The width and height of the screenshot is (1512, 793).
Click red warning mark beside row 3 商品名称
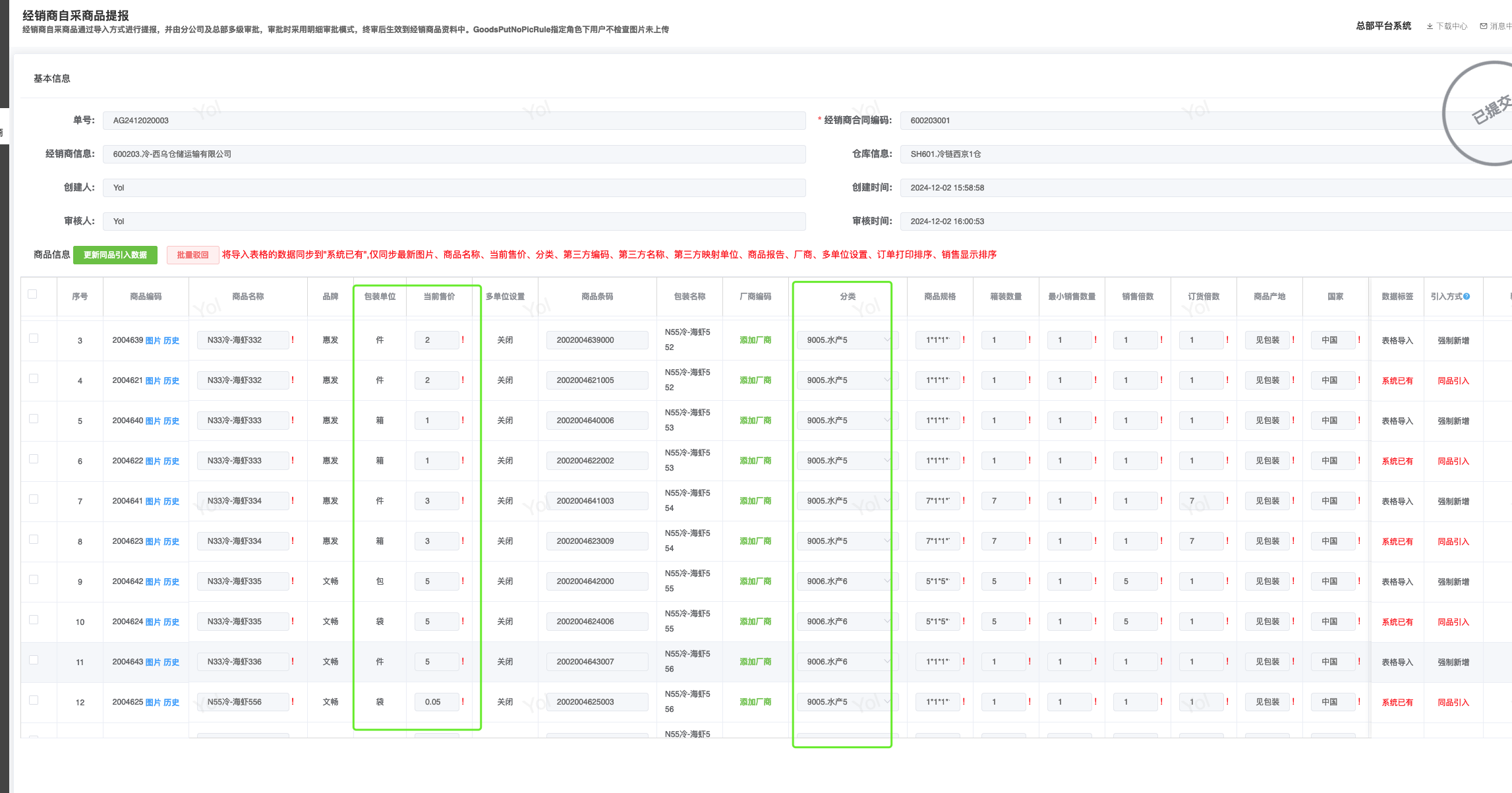click(293, 340)
